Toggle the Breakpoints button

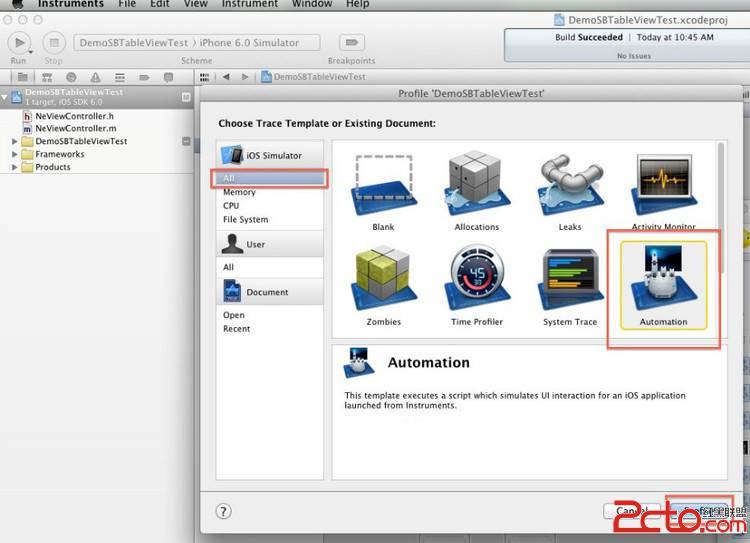[x=351, y=43]
